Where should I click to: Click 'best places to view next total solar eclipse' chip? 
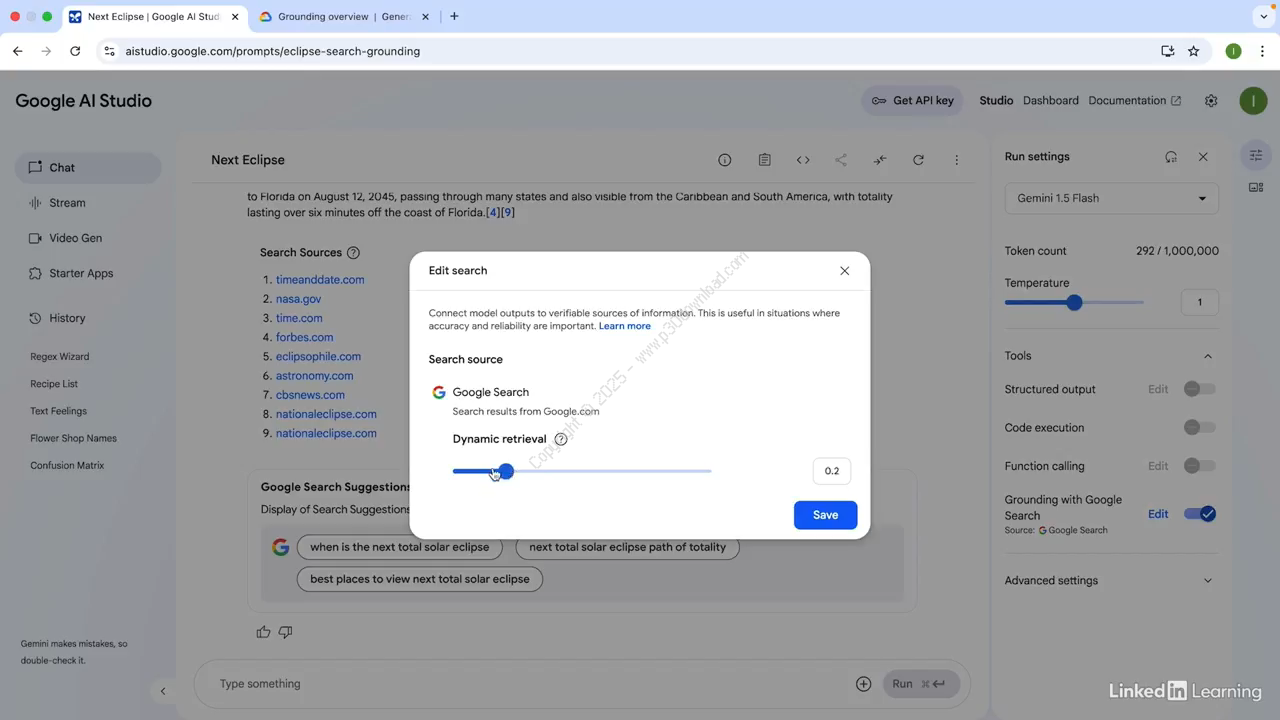click(x=420, y=579)
